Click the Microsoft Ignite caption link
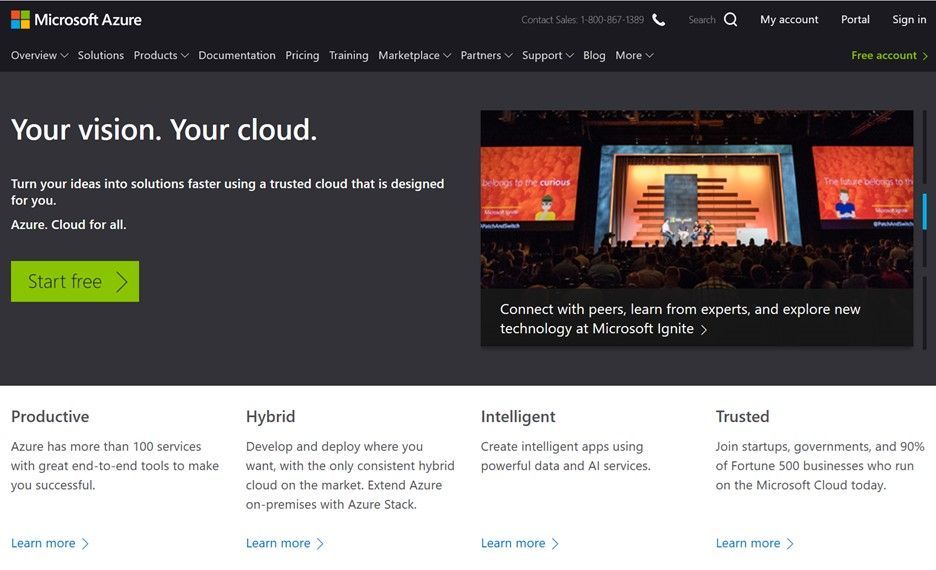 680,319
